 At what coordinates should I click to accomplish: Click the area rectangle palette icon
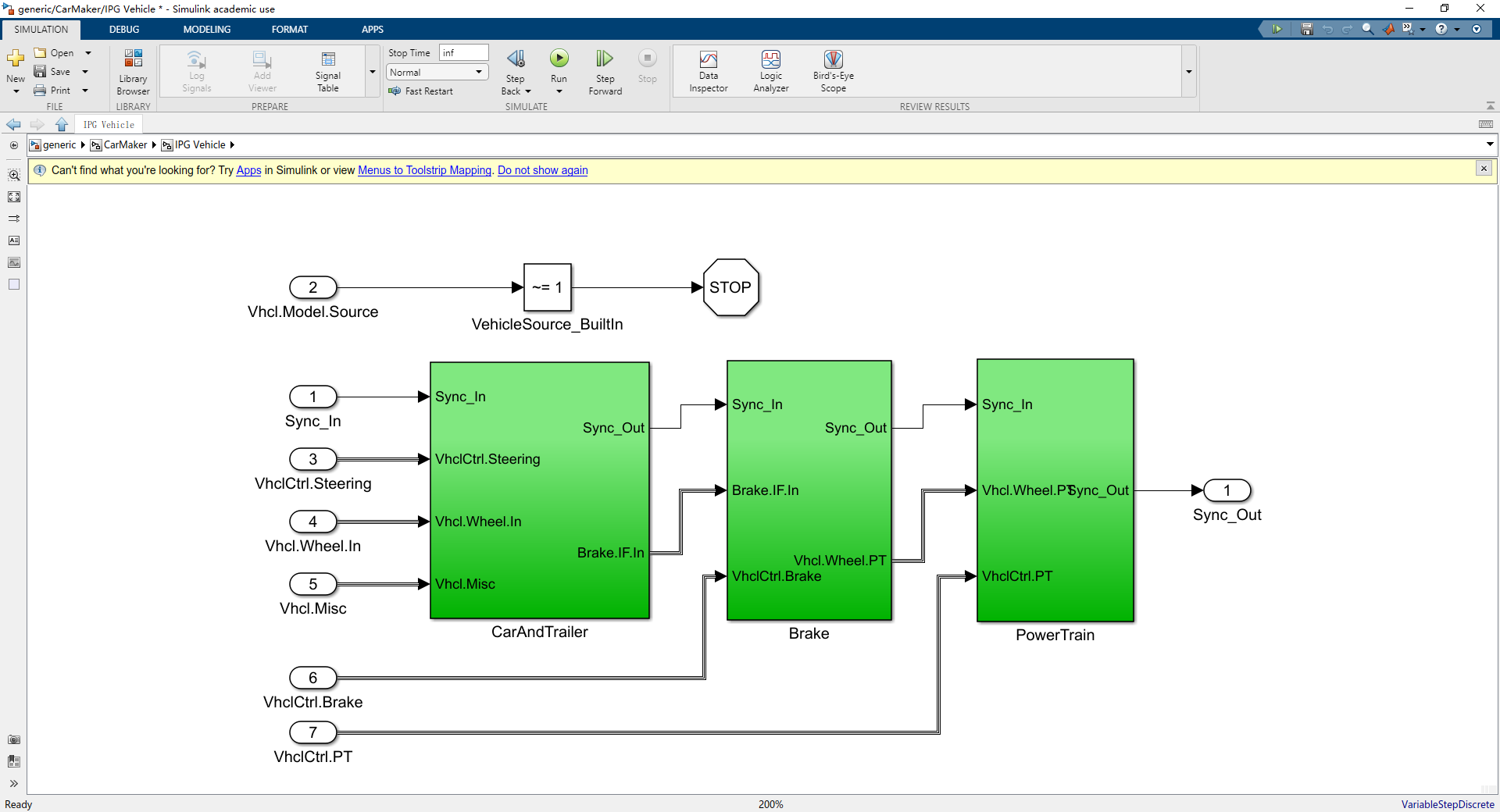pos(14,284)
